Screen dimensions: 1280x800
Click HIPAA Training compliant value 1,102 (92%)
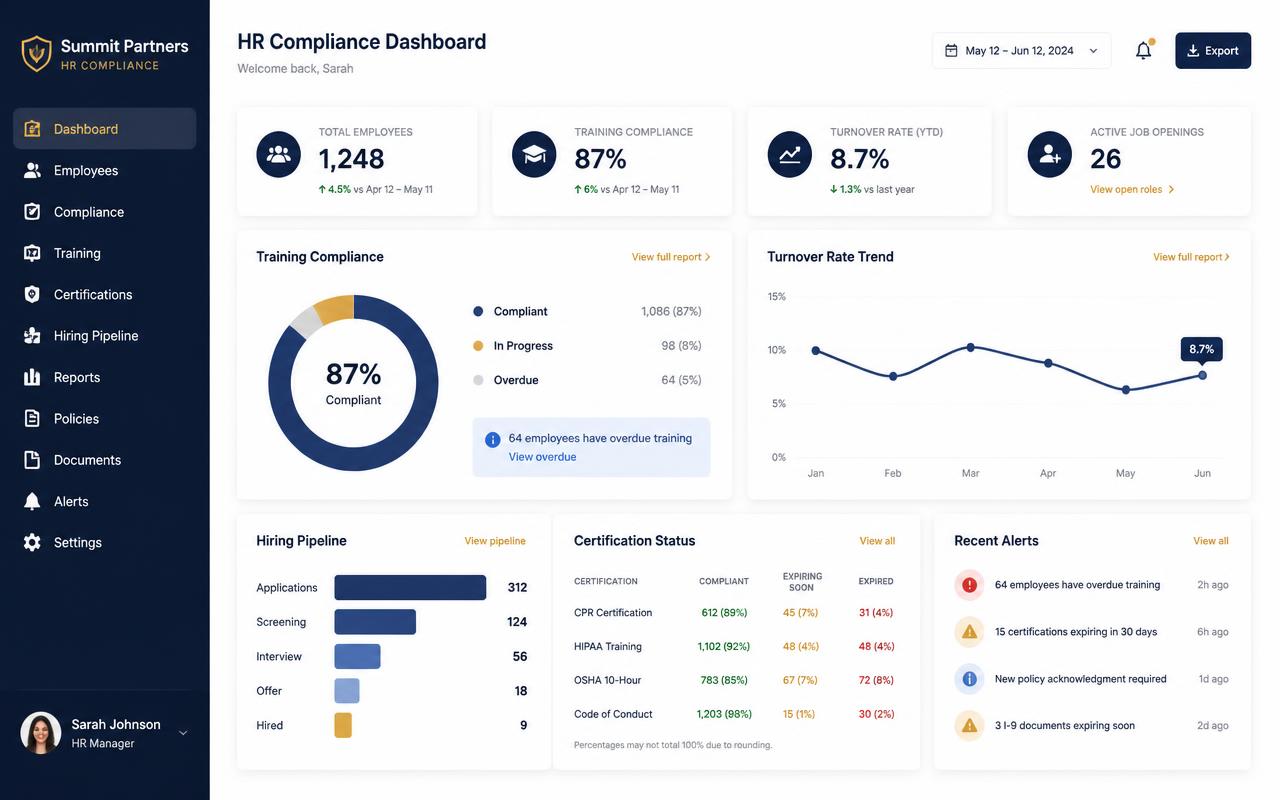click(723, 647)
